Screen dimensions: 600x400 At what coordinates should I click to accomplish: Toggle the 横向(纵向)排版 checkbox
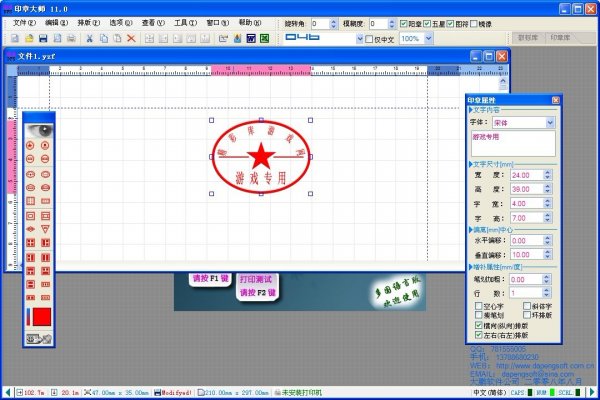click(x=478, y=325)
